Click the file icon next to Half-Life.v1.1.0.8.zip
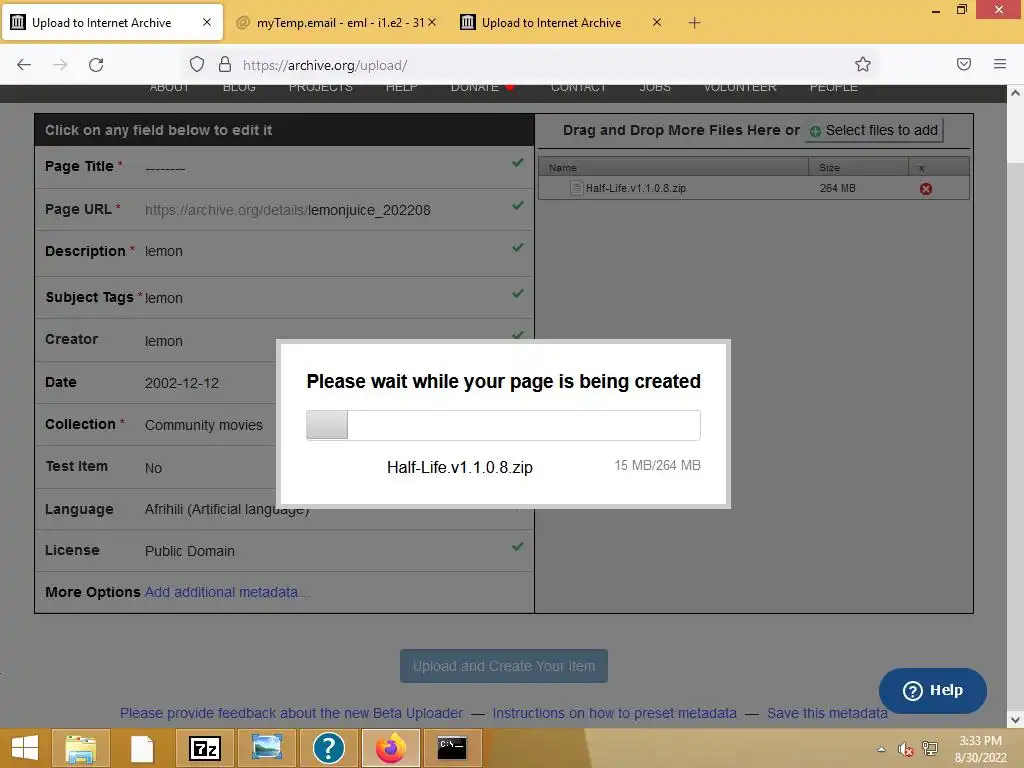Screen dimensions: 1024x768 click(576, 188)
